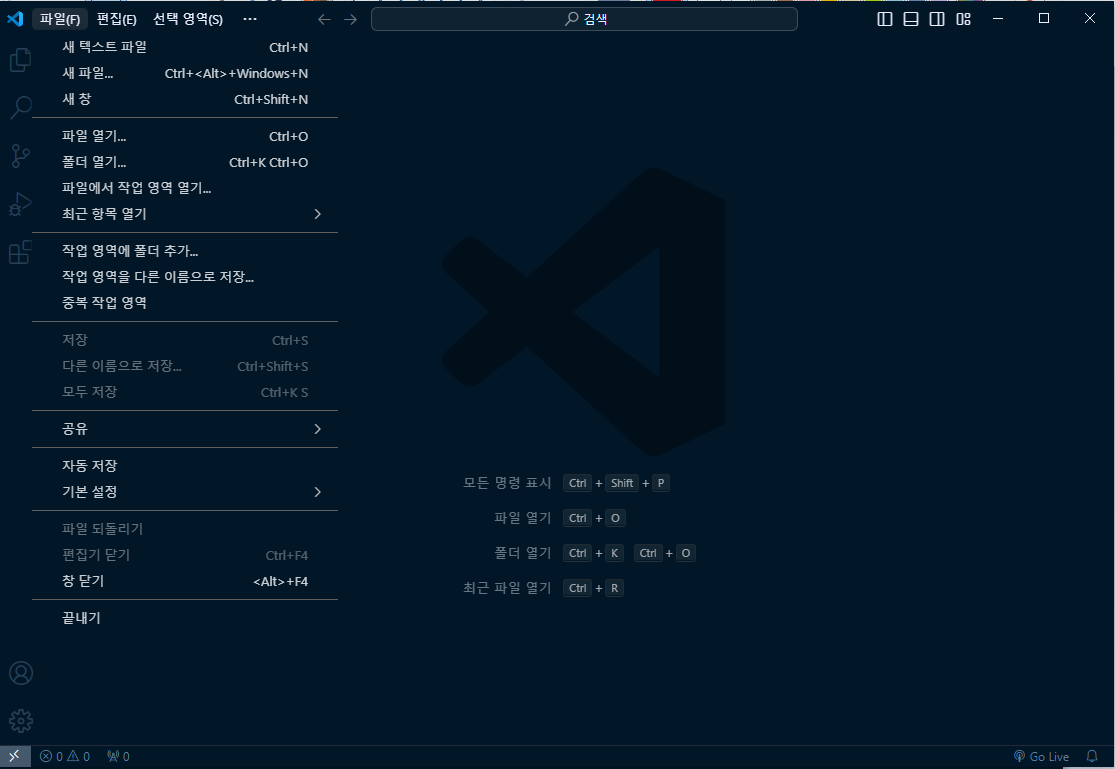Select 폴더 열기... menu entry
Screen dimensions: 1115x769
tap(185, 162)
